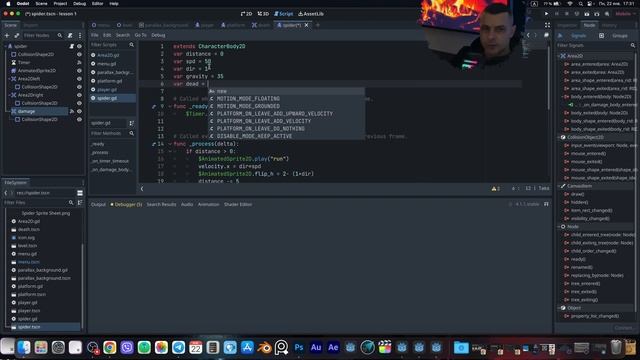Switch to the 3D workspace

coord(263,14)
